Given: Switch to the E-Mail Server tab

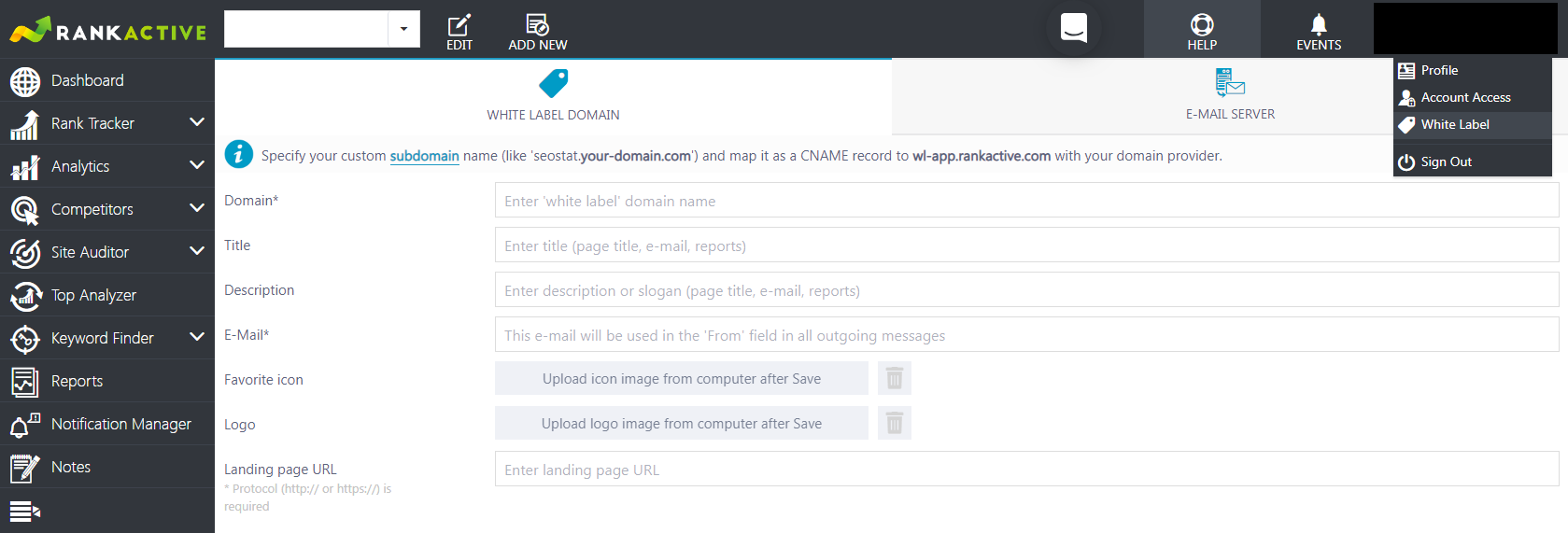Looking at the screenshot, I should tap(1229, 96).
